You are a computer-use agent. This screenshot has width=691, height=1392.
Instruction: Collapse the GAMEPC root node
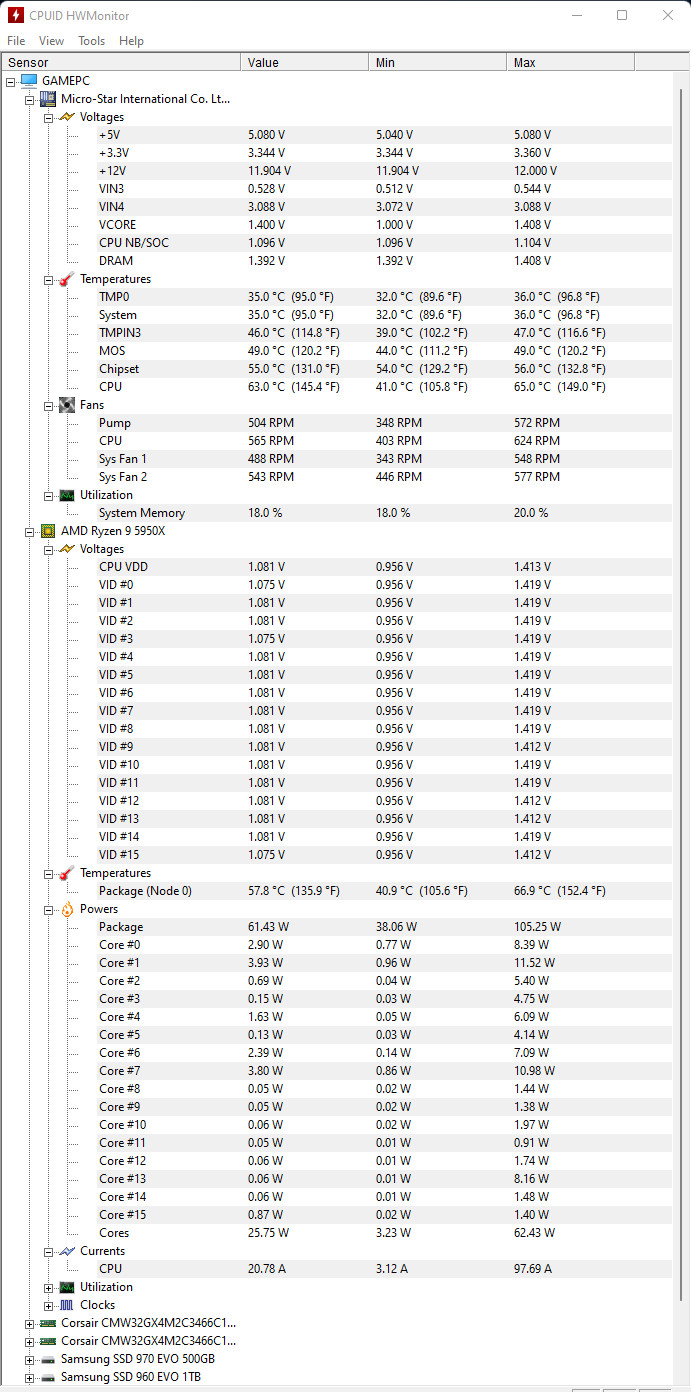(x=10, y=81)
